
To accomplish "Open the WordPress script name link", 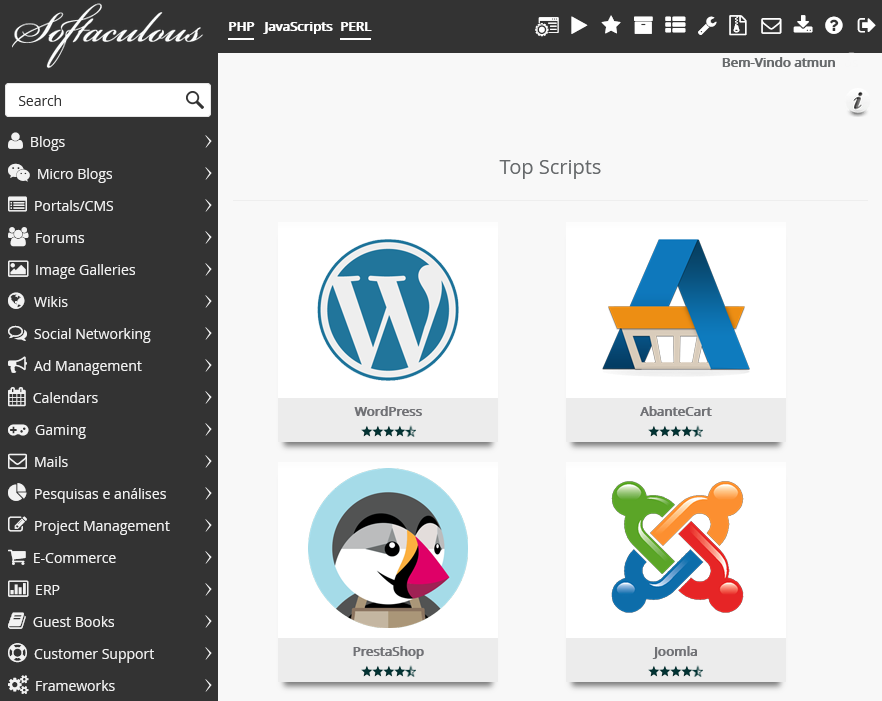I will point(388,411).
